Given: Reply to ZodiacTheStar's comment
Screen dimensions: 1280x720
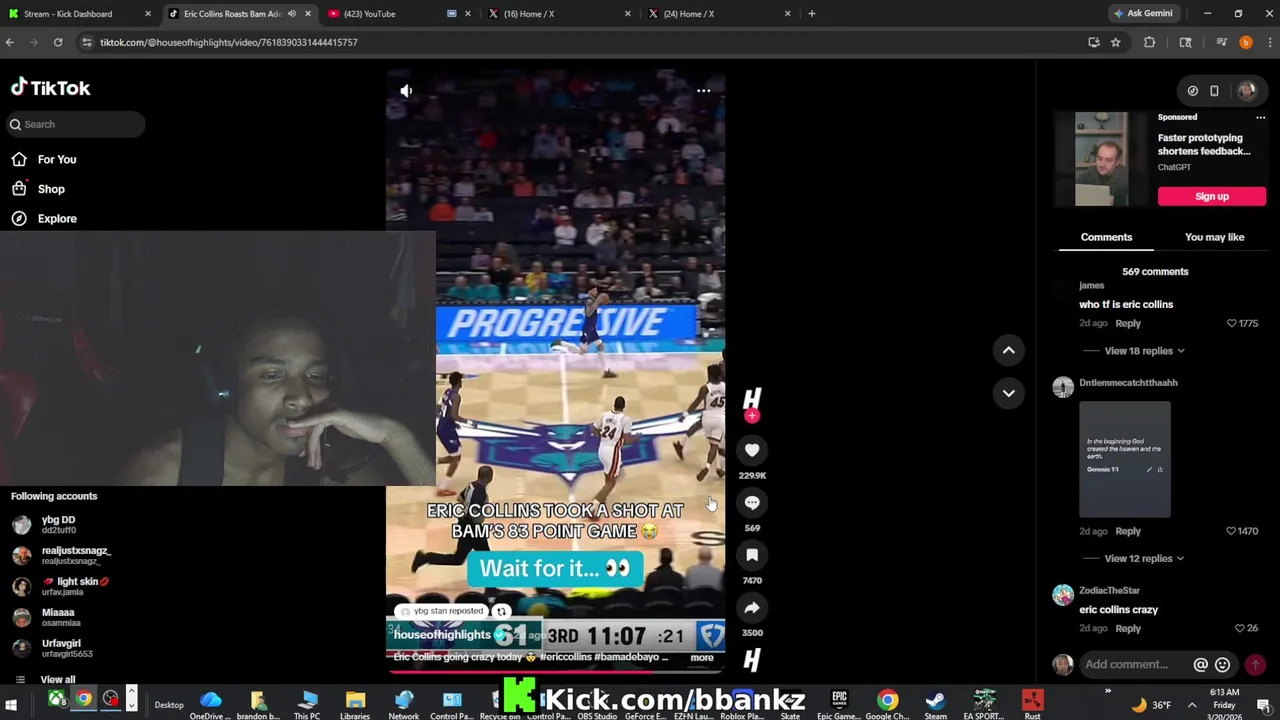Looking at the screenshot, I should [x=1128, y=628].
